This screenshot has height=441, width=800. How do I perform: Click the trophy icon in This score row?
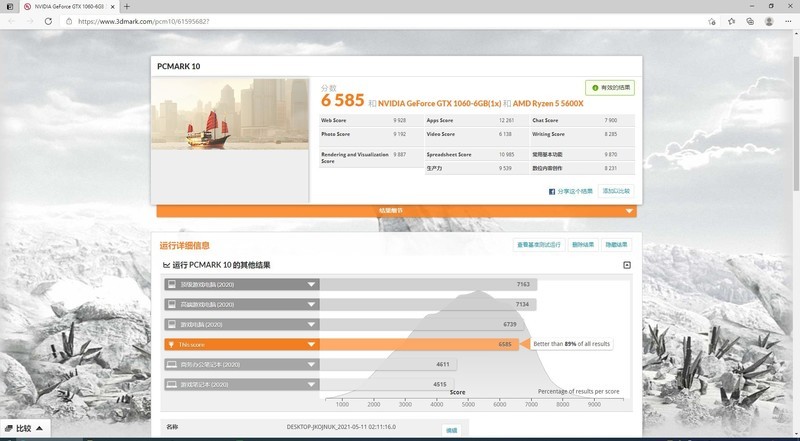(x=171, y=345)
